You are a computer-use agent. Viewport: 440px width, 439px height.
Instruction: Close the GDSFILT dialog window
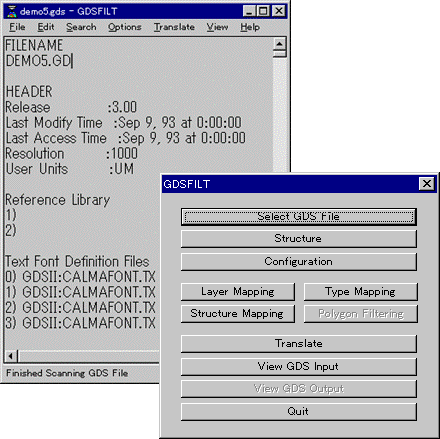point(427,184)
